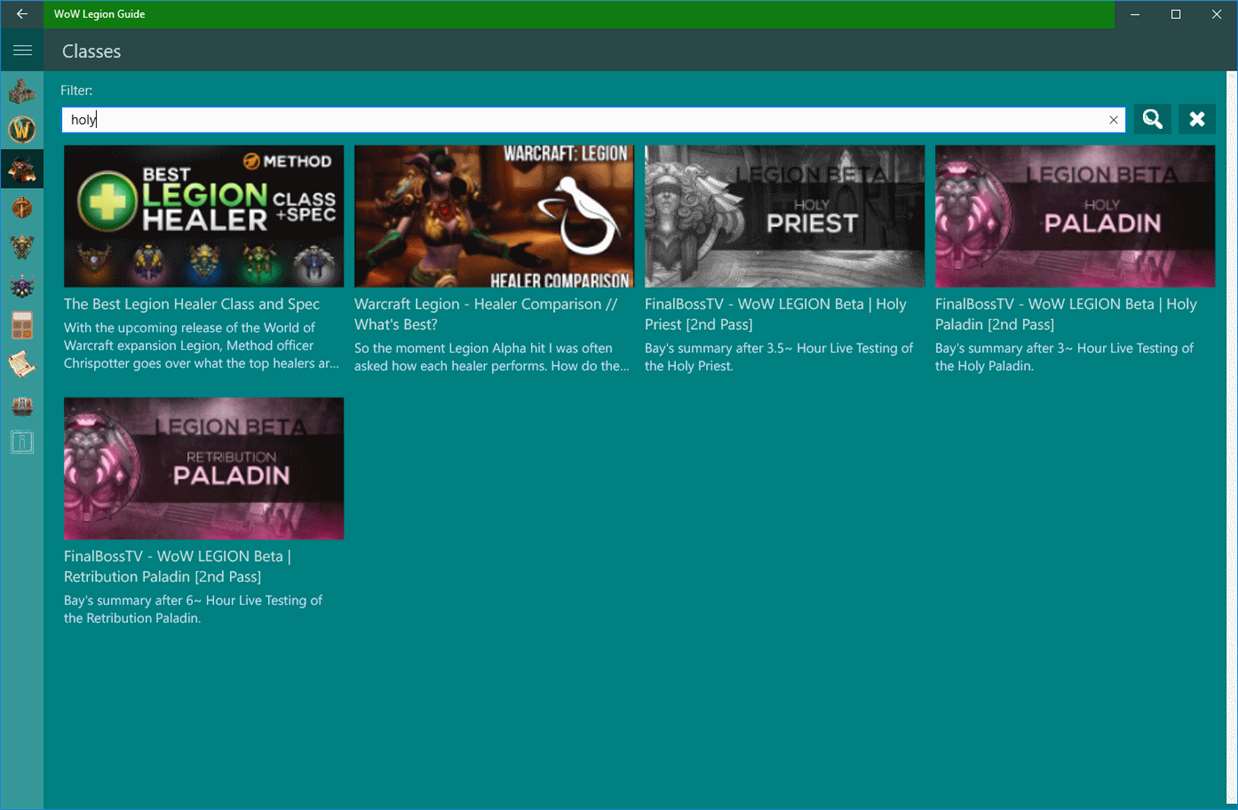Click the magnifier search button
The width and height of the screenshot is (1238, 810).
pos(1152,119)
